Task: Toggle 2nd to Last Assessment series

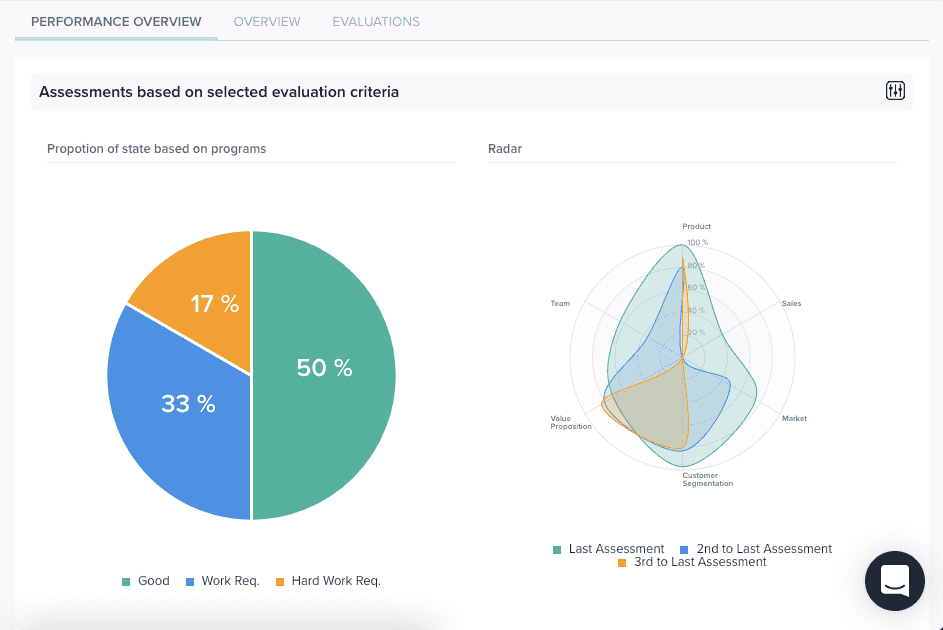Action: pyautogui.click(x=756, y=549)
